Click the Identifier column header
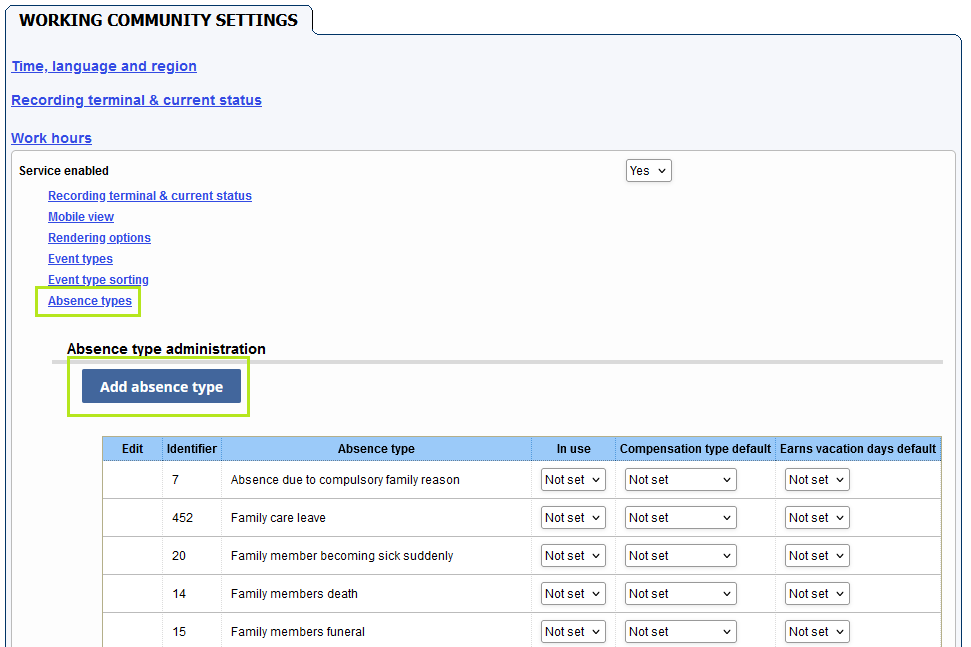Viewport: 971px width, 647px height. [x=192, y=449]
